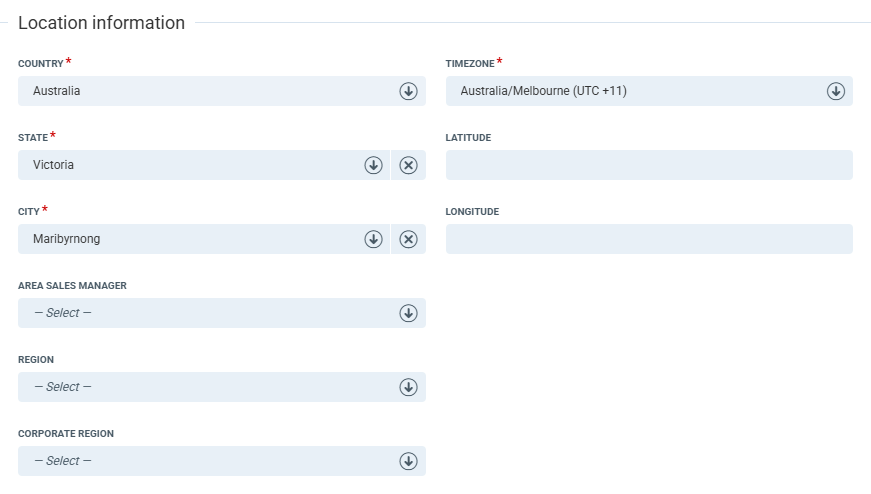
Task: Click the down-arrow icon in State field
Action: point(373,165)
